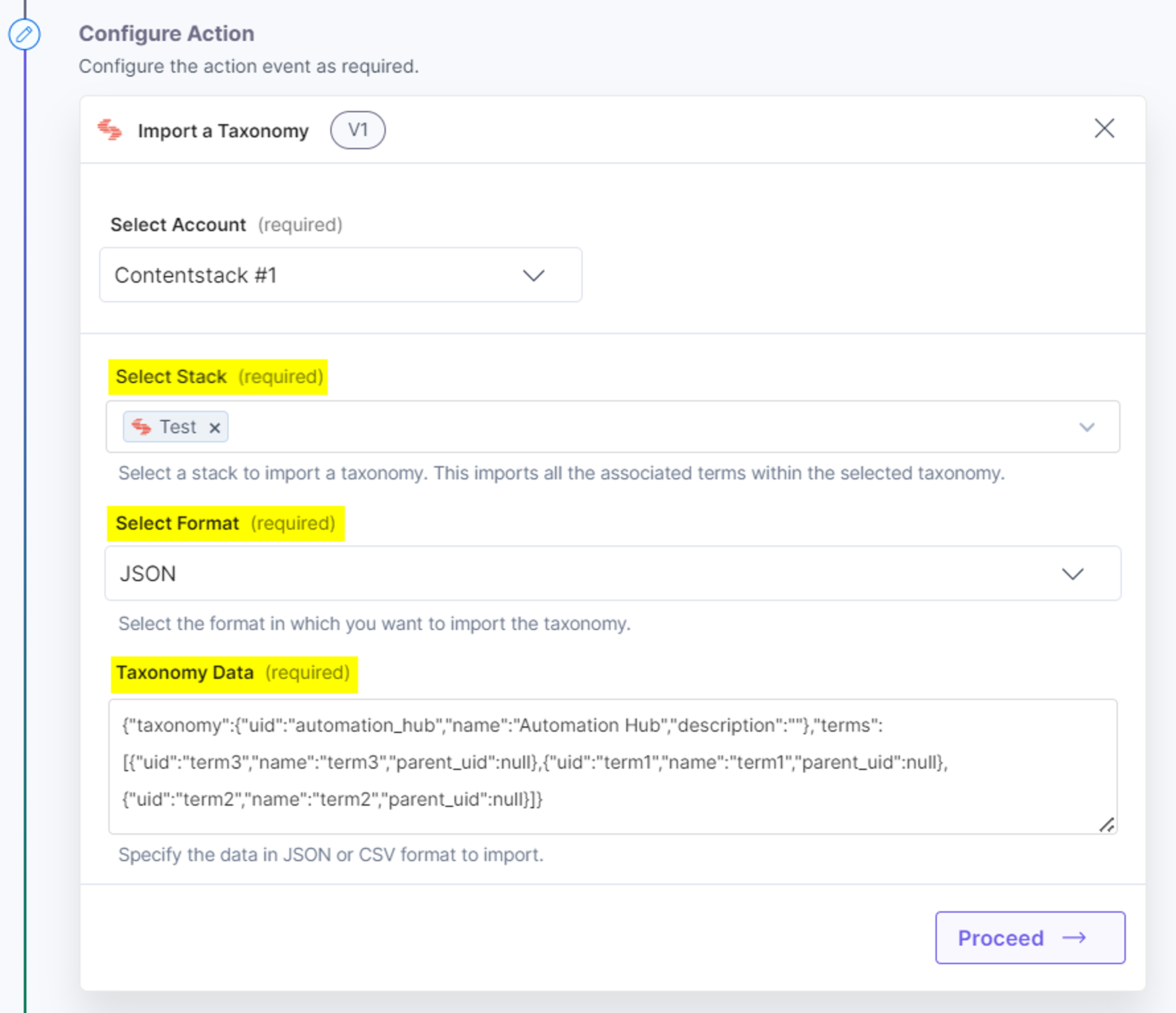Screen dimensions: 1176x1013
Task: Click the pencil edit step icon
Action: pos(24,35)
